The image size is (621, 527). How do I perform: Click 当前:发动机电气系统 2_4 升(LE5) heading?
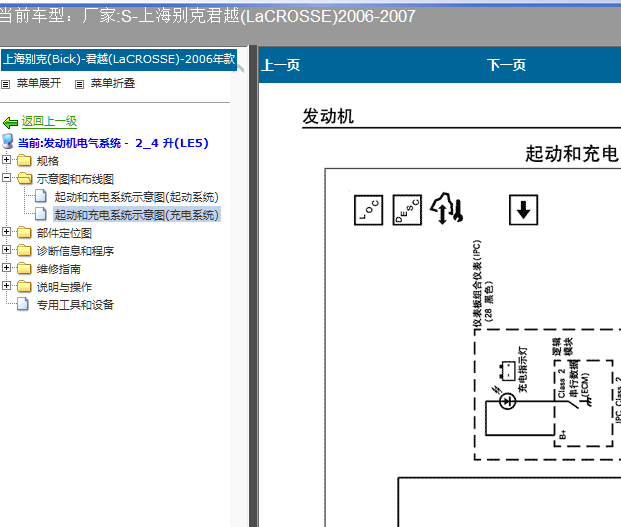click(x=113, y=143)
